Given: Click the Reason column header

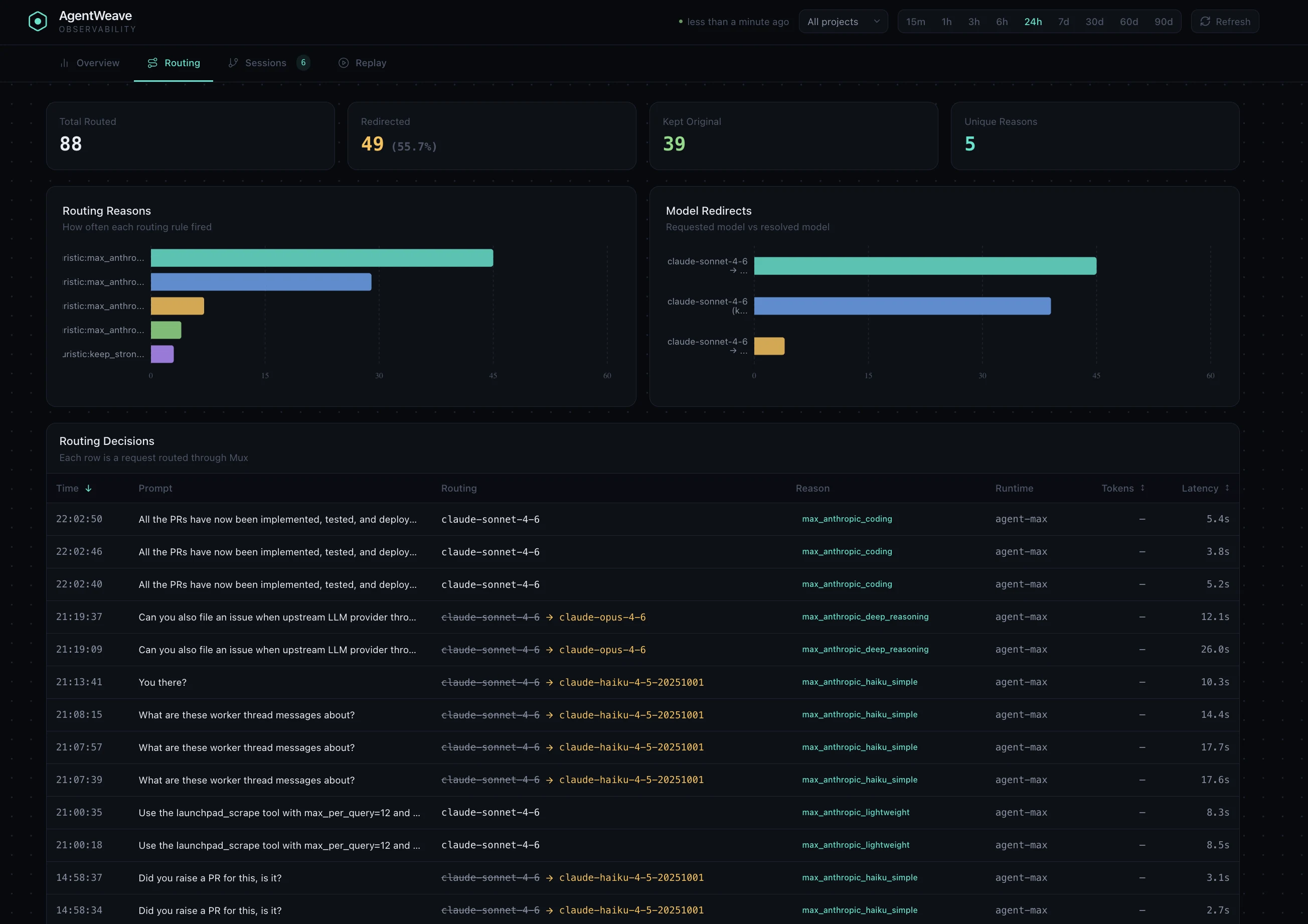Looking at the screenshot, I should point(812,488).
